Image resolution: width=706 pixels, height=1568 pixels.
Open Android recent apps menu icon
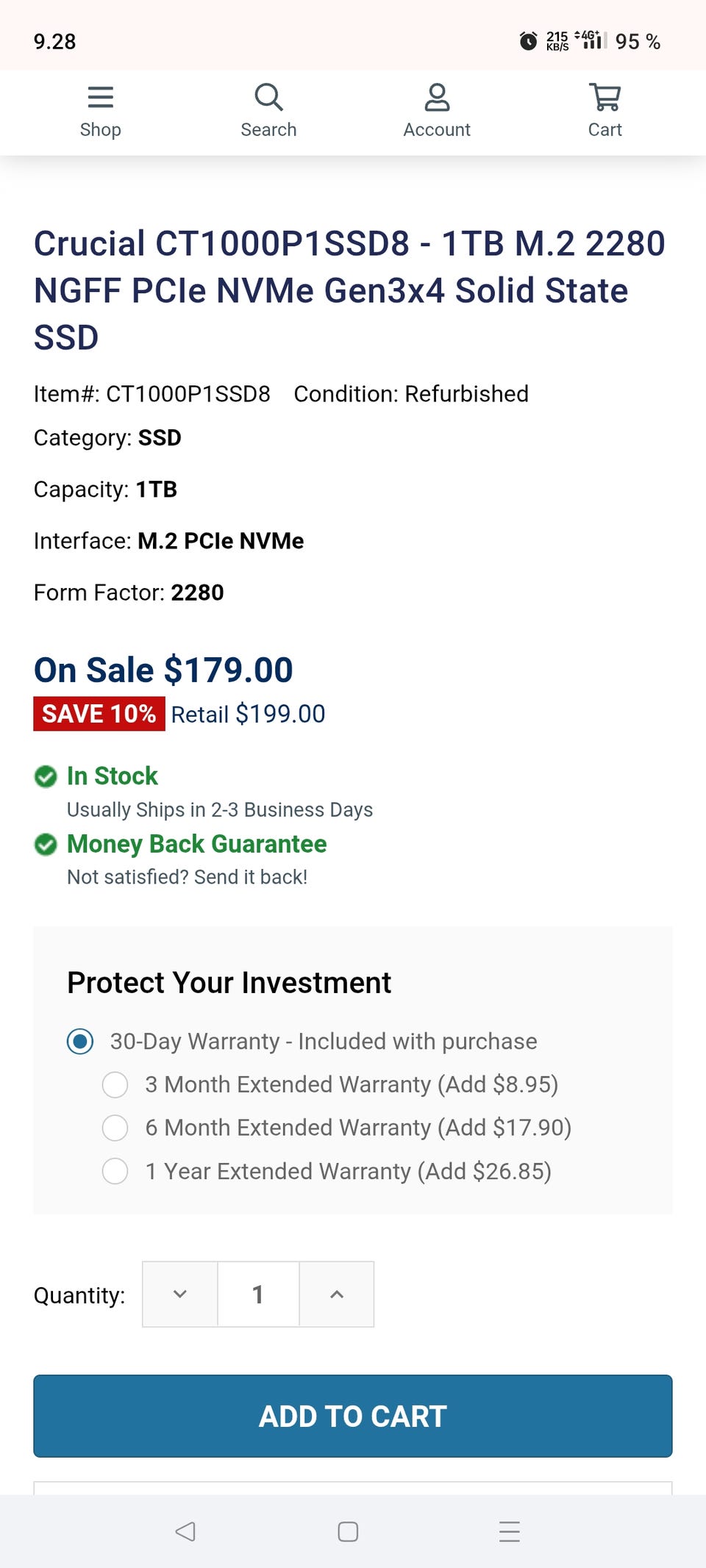pyautogui.click(x=509, y=1531)
